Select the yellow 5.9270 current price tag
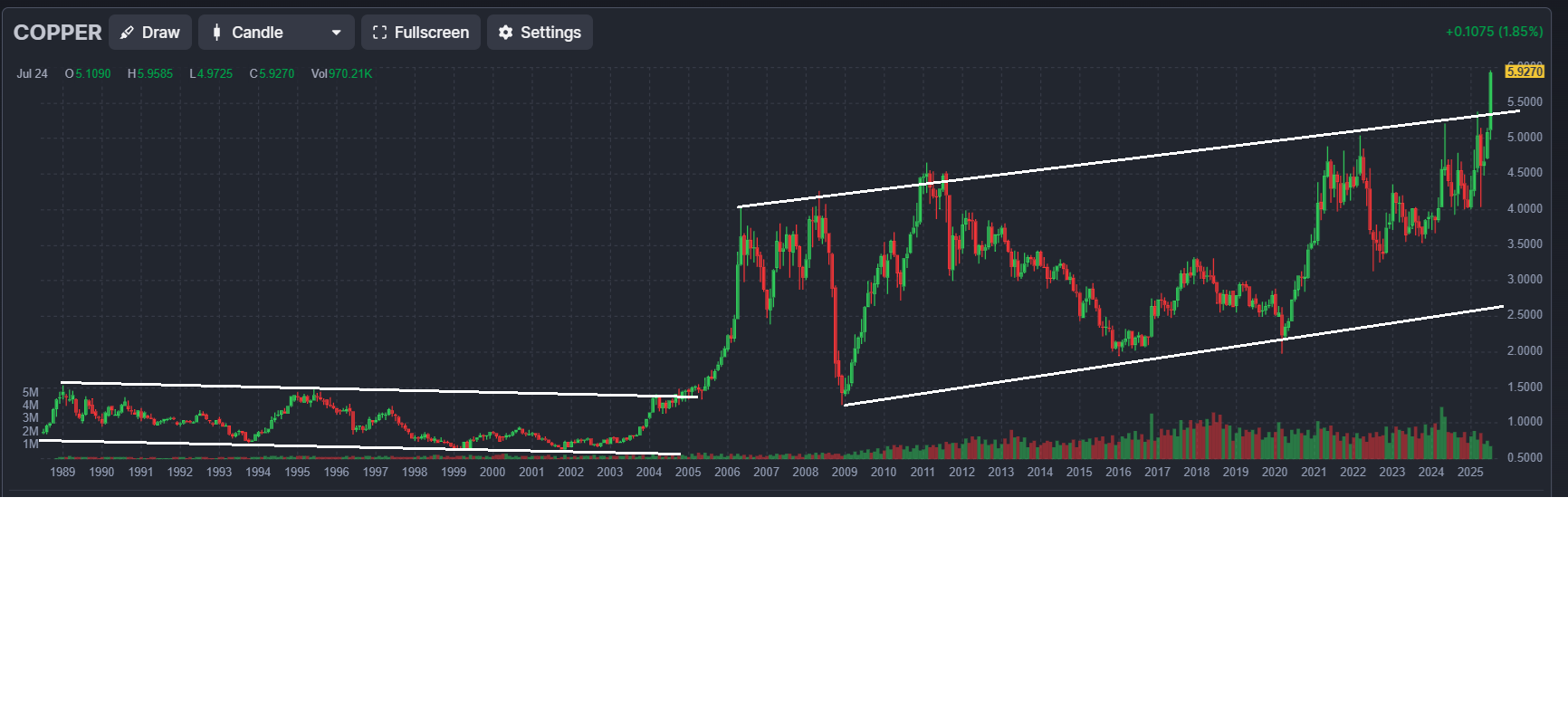Screen dimensions: 1568x727 [x=1525, y=72]
